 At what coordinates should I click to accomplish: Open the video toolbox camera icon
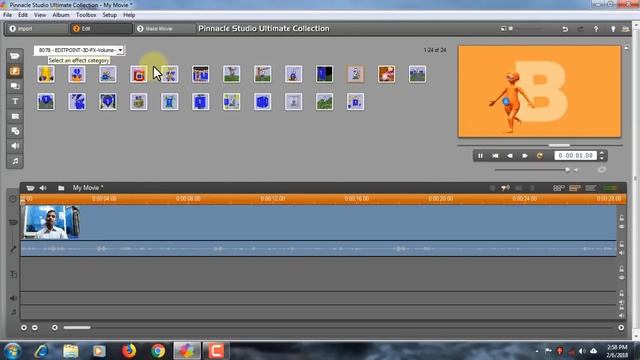click(30, 188)
